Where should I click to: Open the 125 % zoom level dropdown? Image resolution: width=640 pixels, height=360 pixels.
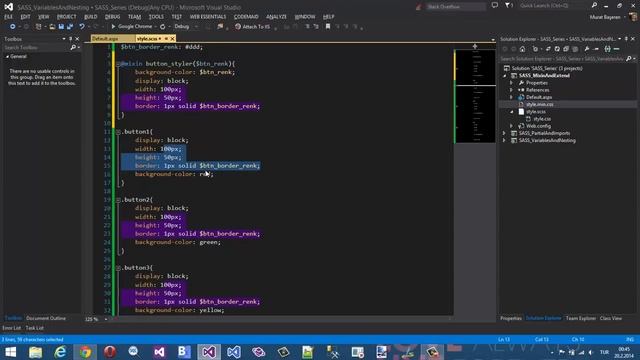point(106,319)
